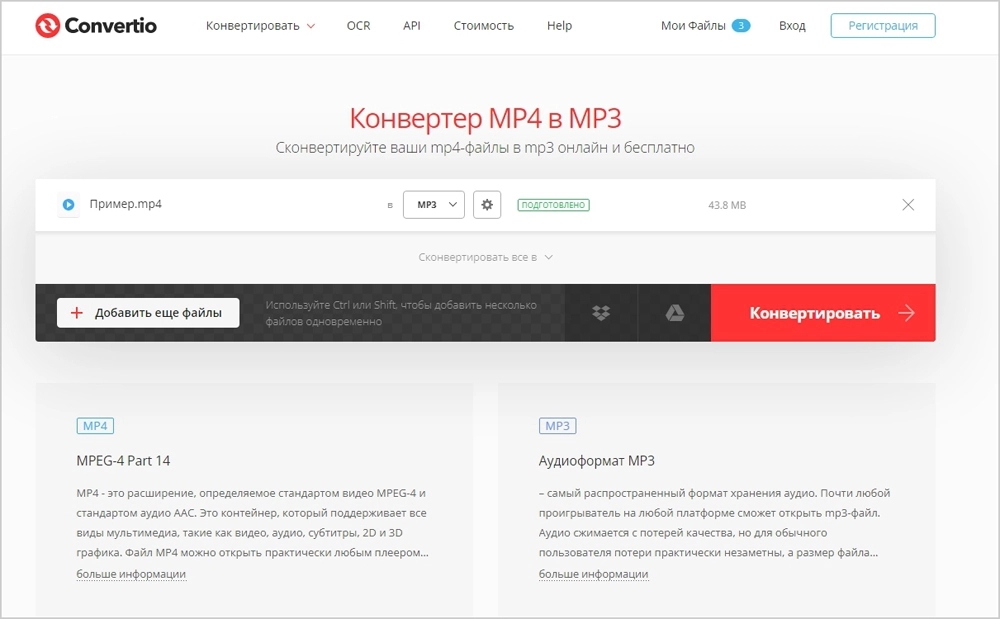
Task: Click the Аудиоформат MP3 title
Action: [x=596, y=460]
